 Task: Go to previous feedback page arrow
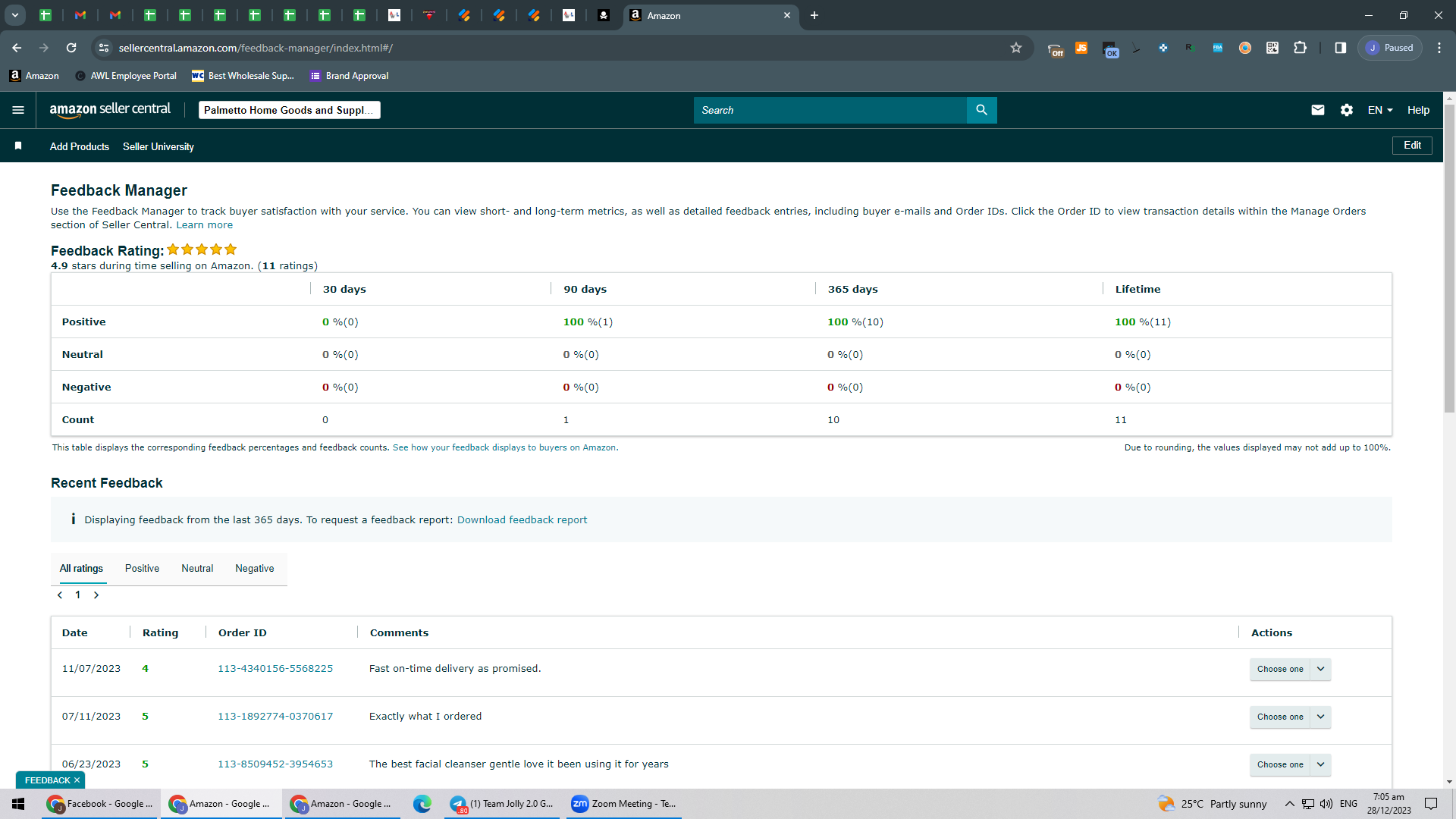click(60, 595)
